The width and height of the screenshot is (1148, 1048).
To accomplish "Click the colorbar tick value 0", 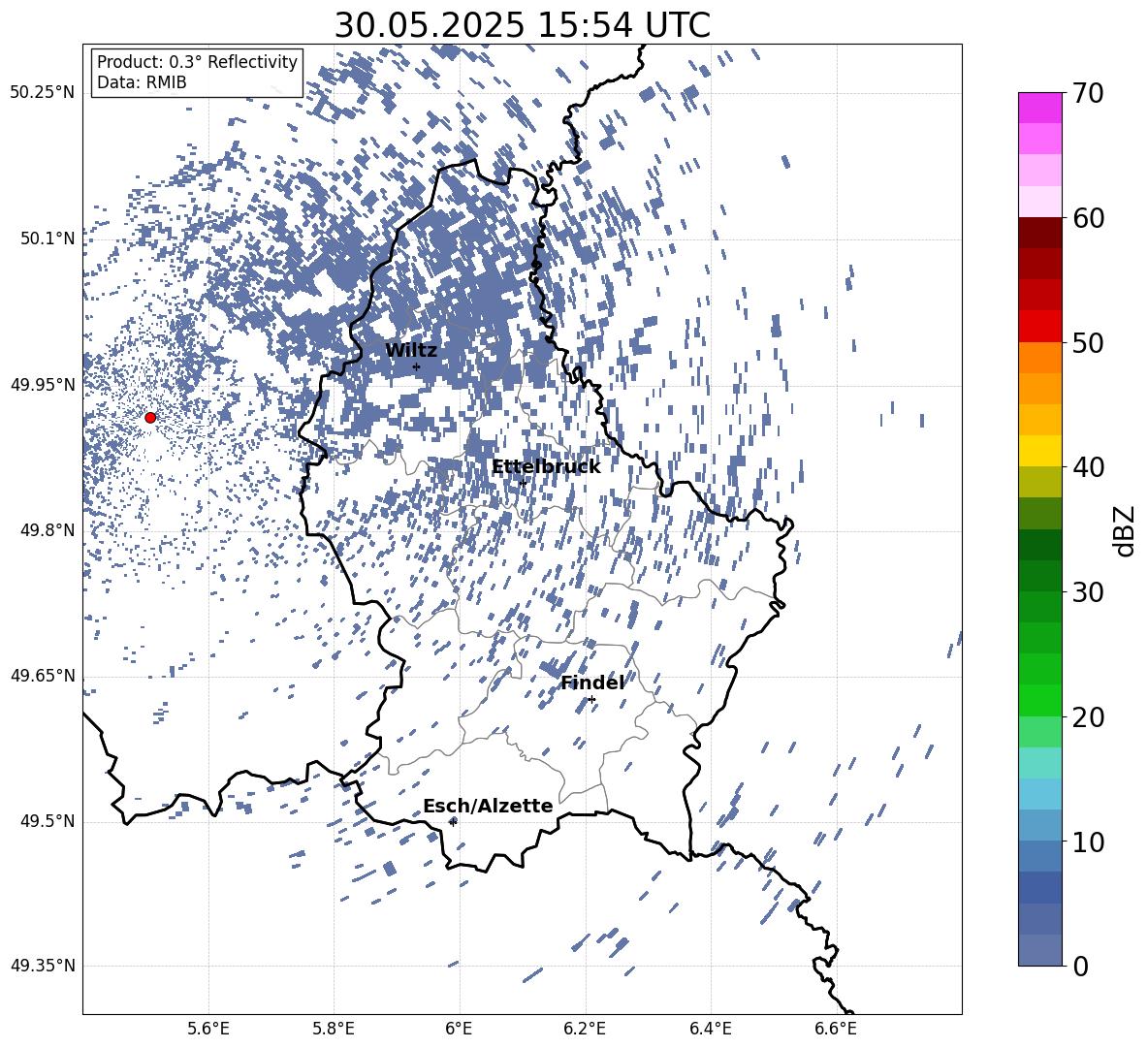I will (x=1080, y=967).
